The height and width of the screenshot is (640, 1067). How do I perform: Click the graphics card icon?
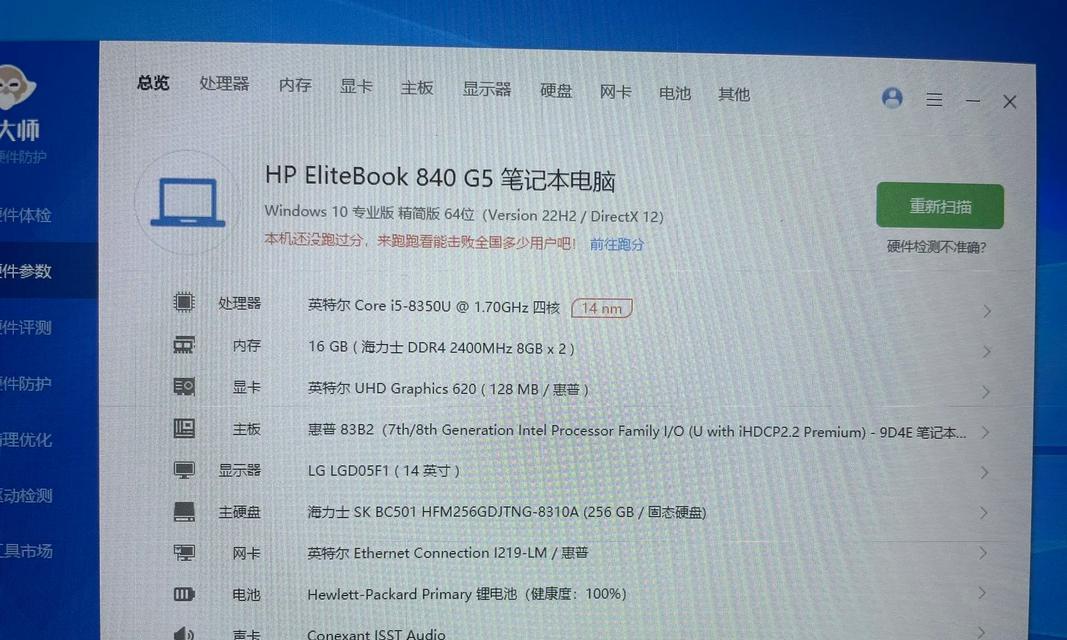click(184, 387)
